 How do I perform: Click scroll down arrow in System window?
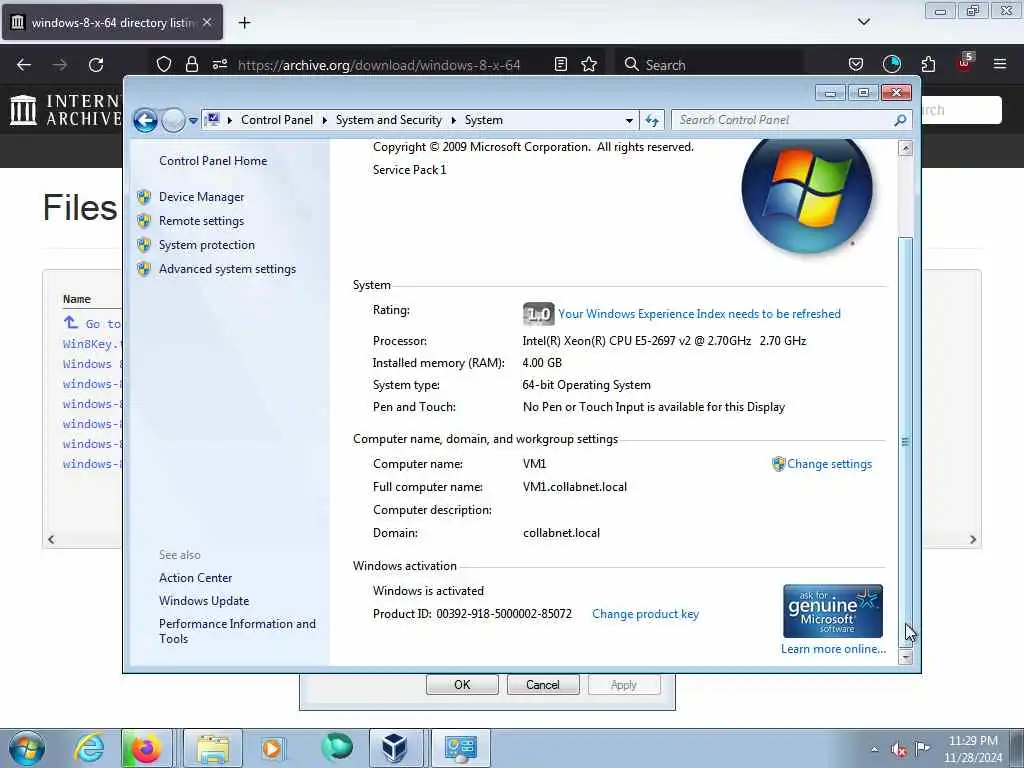point(905,658)
